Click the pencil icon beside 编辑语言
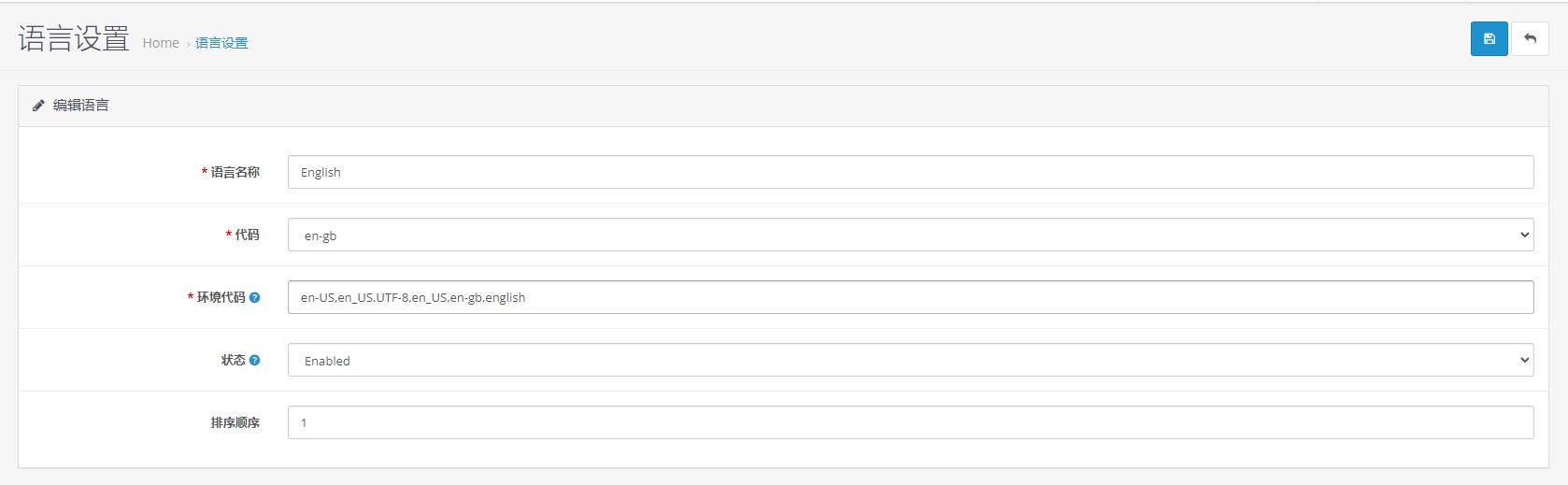Image resolution: width=1568 pixels, height=485 pixels. [38, 106]
